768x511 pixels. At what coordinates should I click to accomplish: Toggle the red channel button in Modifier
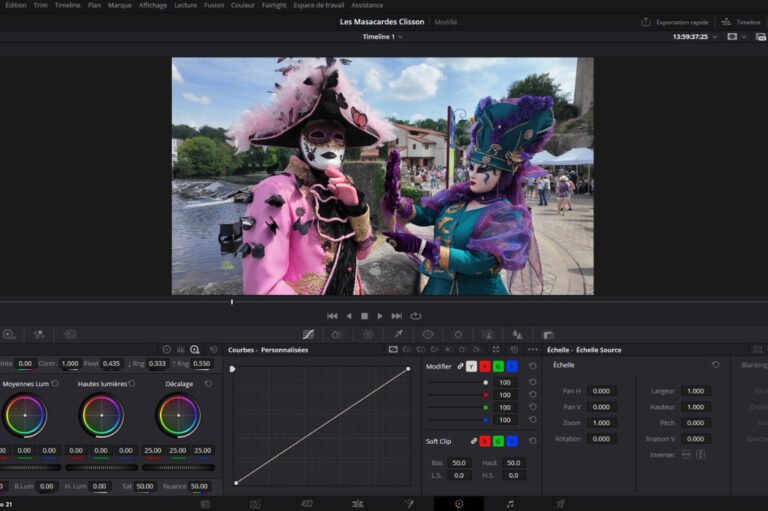click(485, 366)
